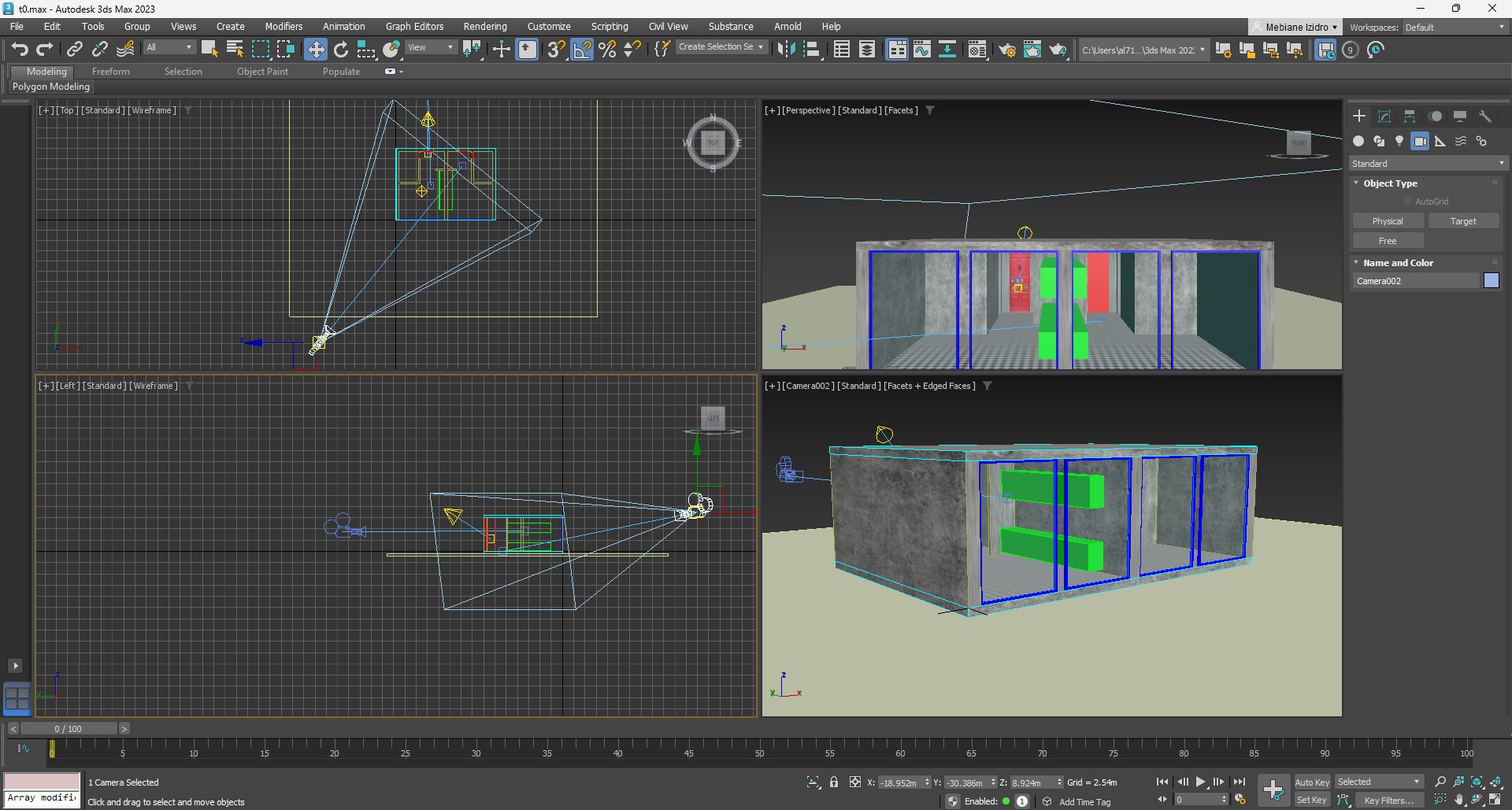Toggle the selection lock padlock

(834, 782)
